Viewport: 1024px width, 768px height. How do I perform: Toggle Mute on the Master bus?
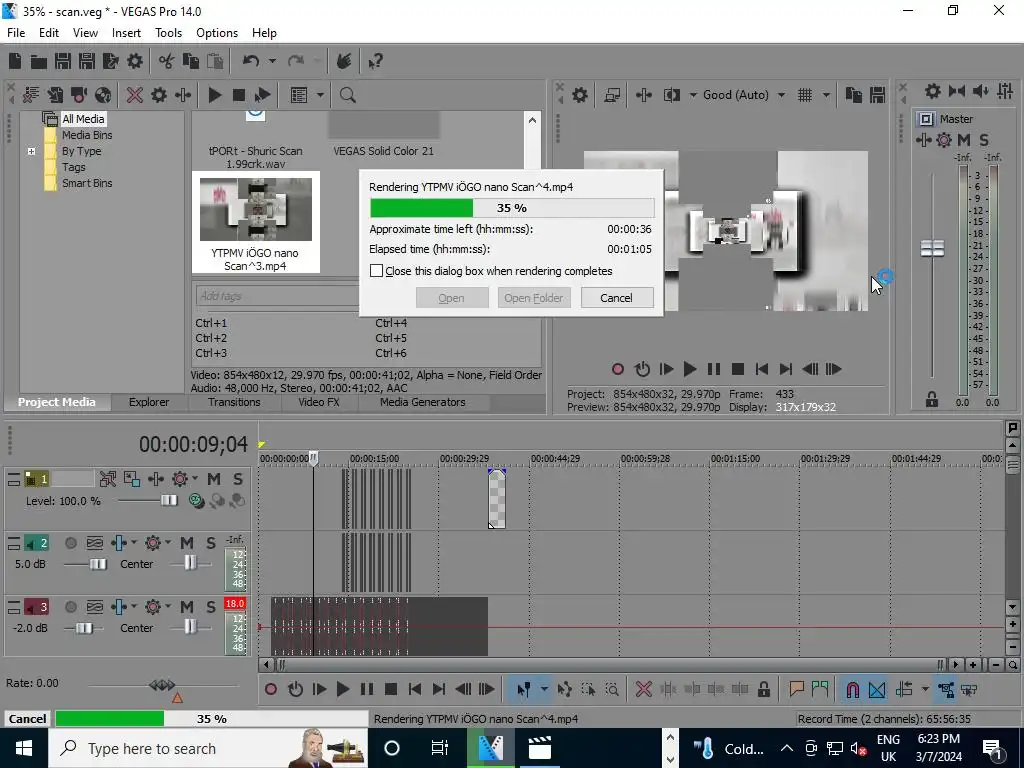(x=964, y=140)
